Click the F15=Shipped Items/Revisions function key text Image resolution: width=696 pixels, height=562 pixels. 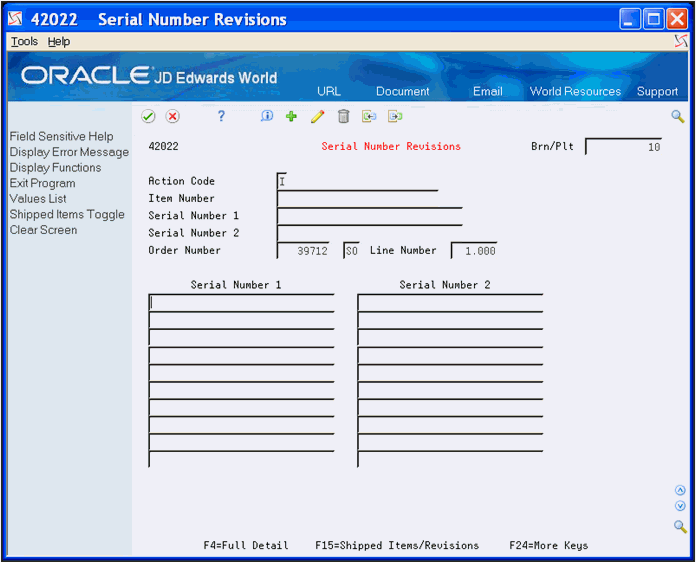click(397, 545)
